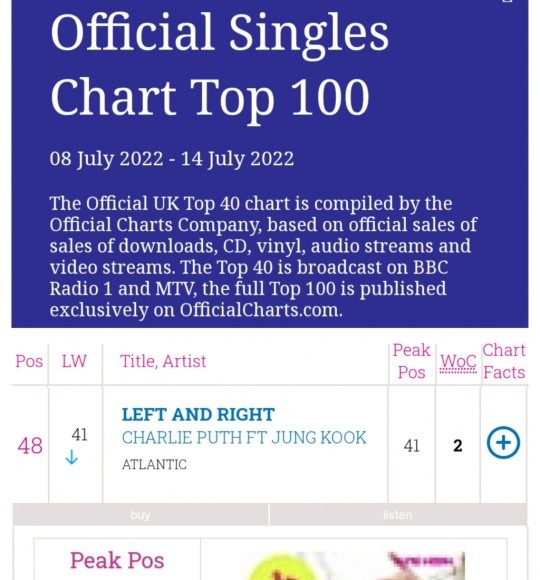Select the listen tab

tap(398, 515)
